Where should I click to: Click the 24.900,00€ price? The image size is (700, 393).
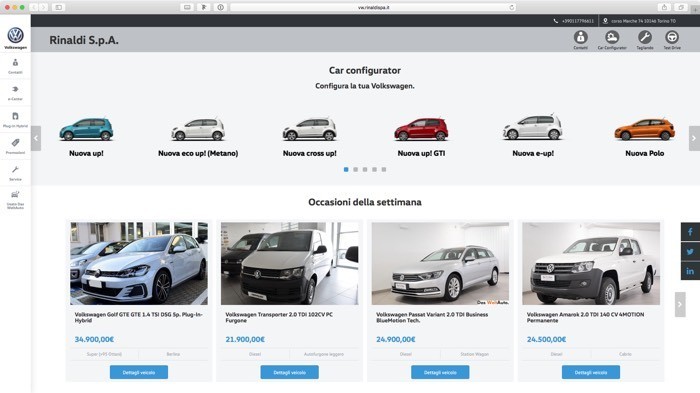[x=396, y=339]
